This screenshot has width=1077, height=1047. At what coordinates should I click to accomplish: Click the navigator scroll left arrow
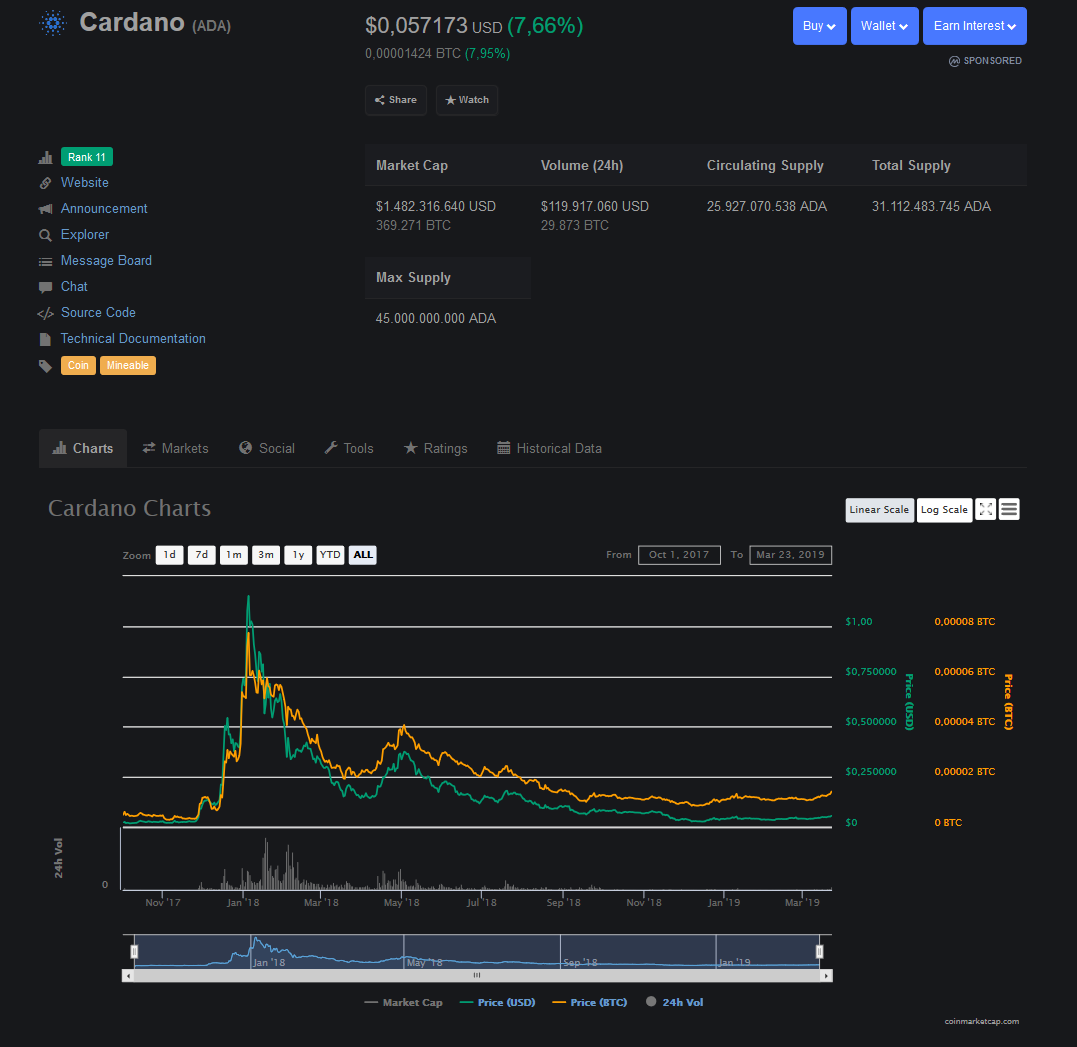point(128,976)
